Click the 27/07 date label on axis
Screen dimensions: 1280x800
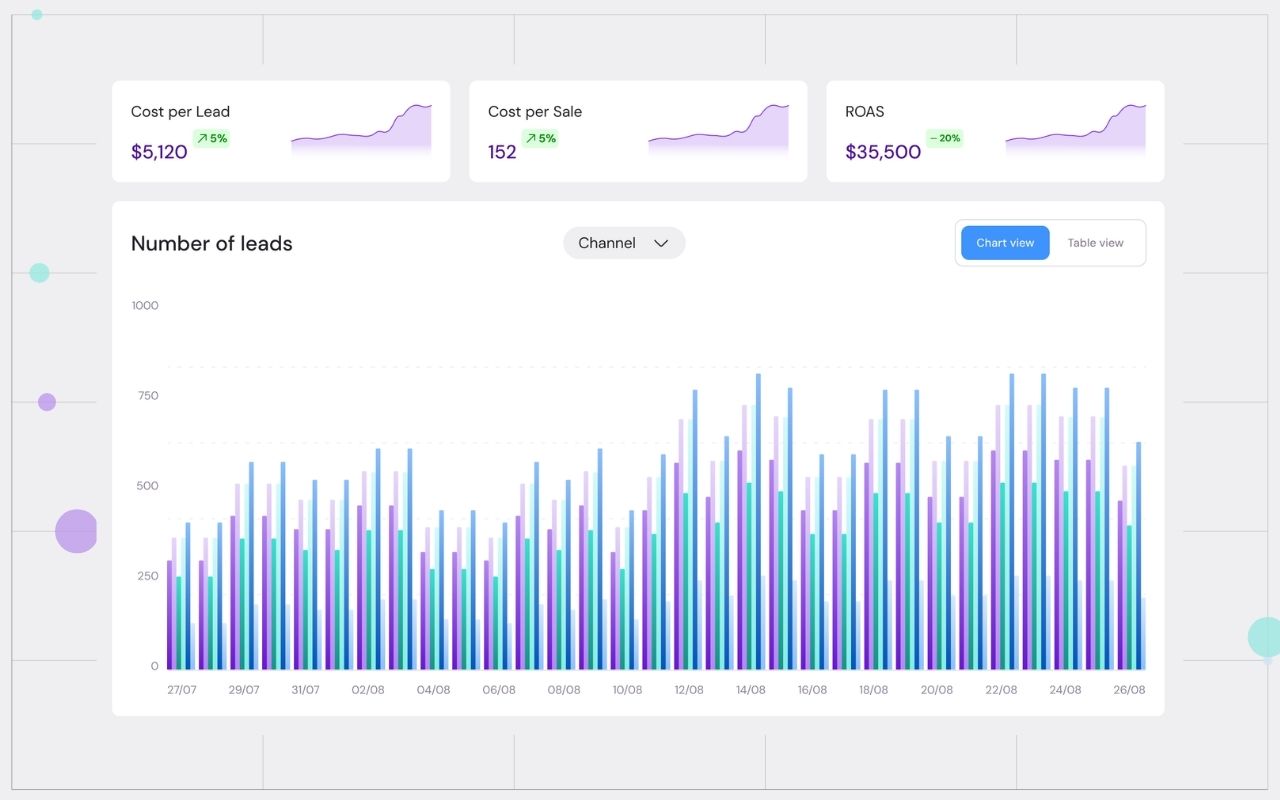(182, 690)
